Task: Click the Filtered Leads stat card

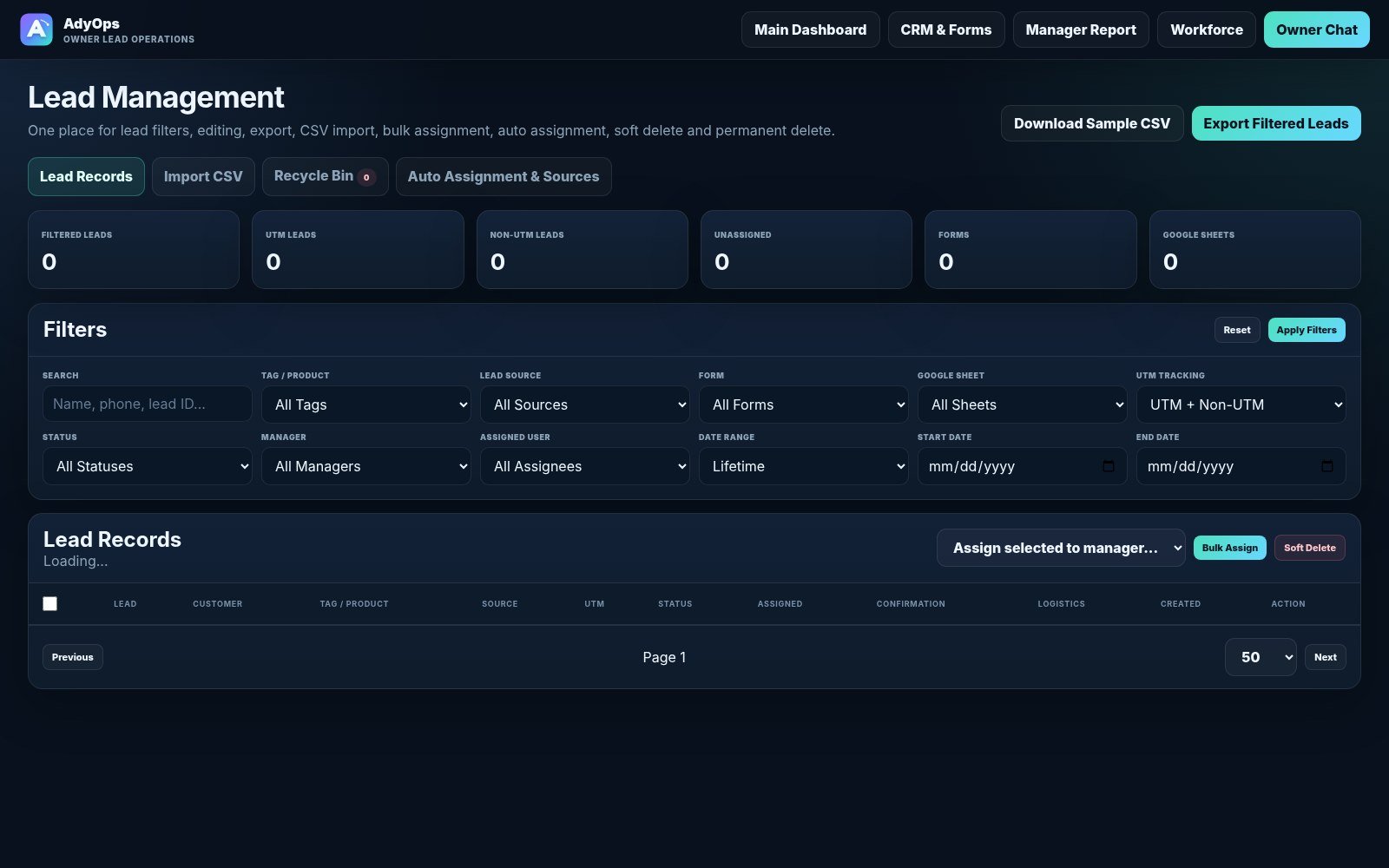Action: click(x=134, y=249)
